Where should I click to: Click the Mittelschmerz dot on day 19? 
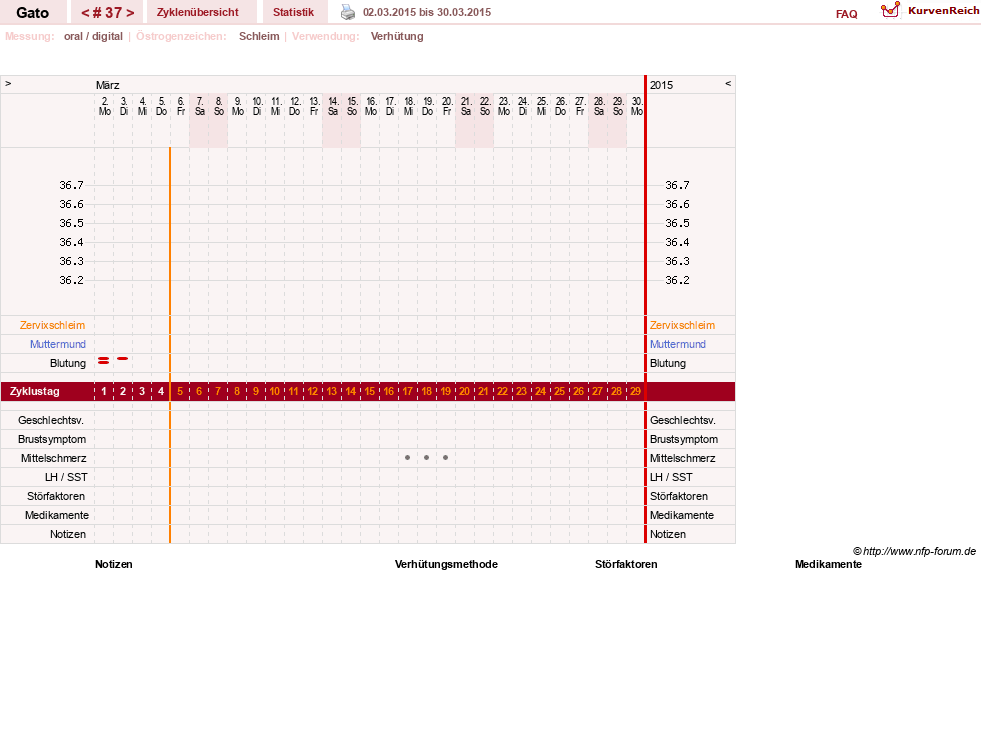coord(445,458)
